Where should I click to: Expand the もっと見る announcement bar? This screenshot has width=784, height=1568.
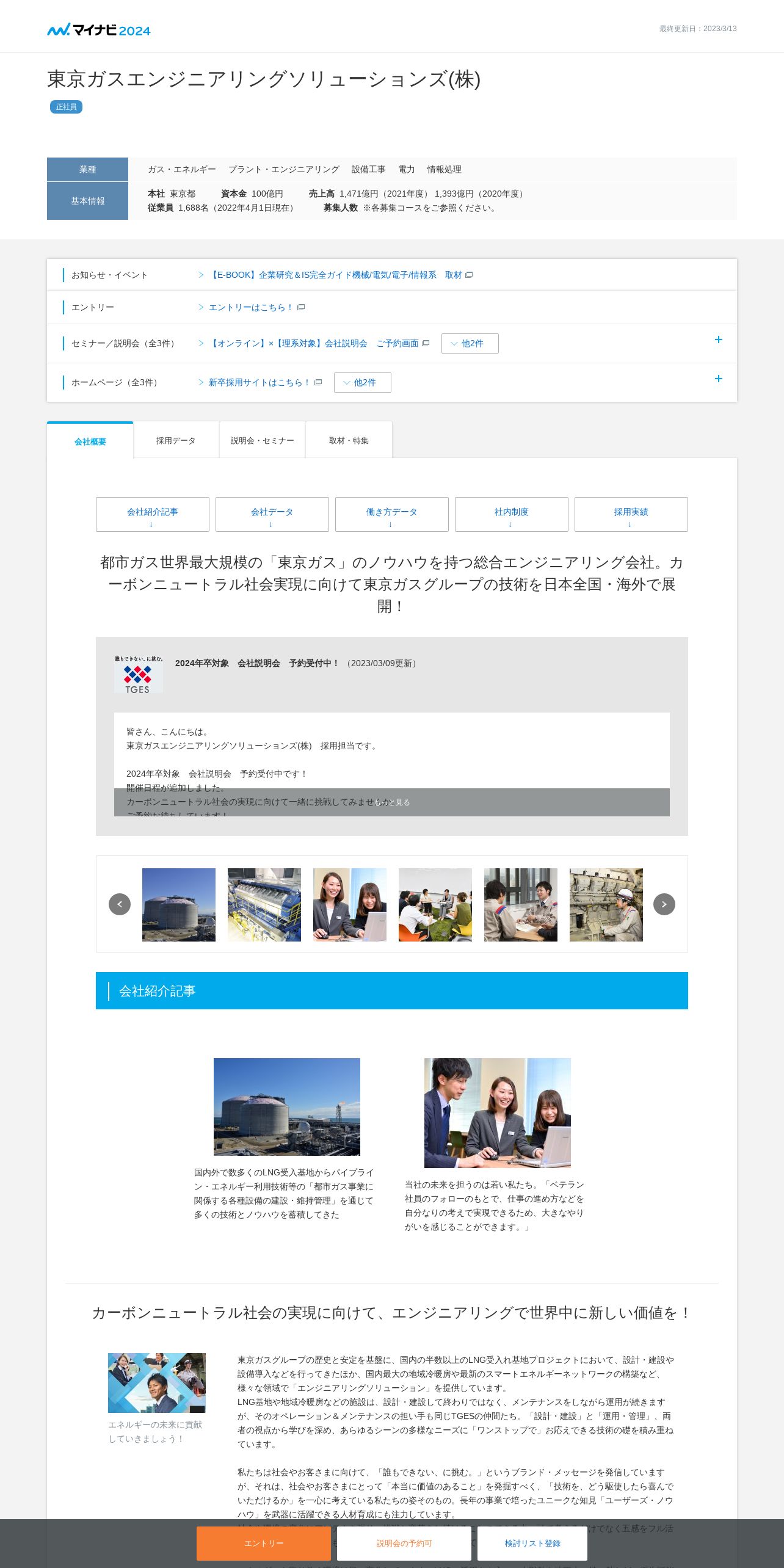tap(392, 802)
